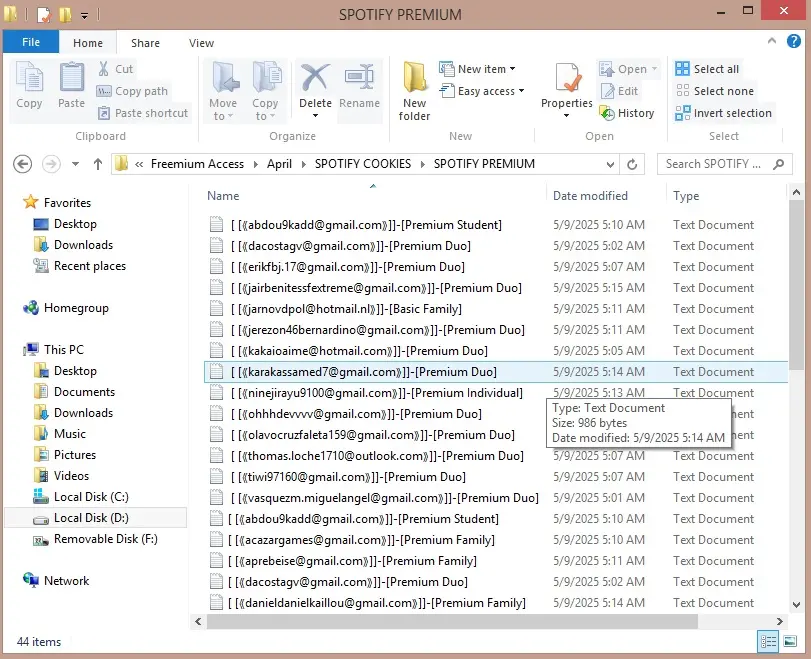Click the Delete red X icon
811x659 pixels.
[x=315, y=78]
